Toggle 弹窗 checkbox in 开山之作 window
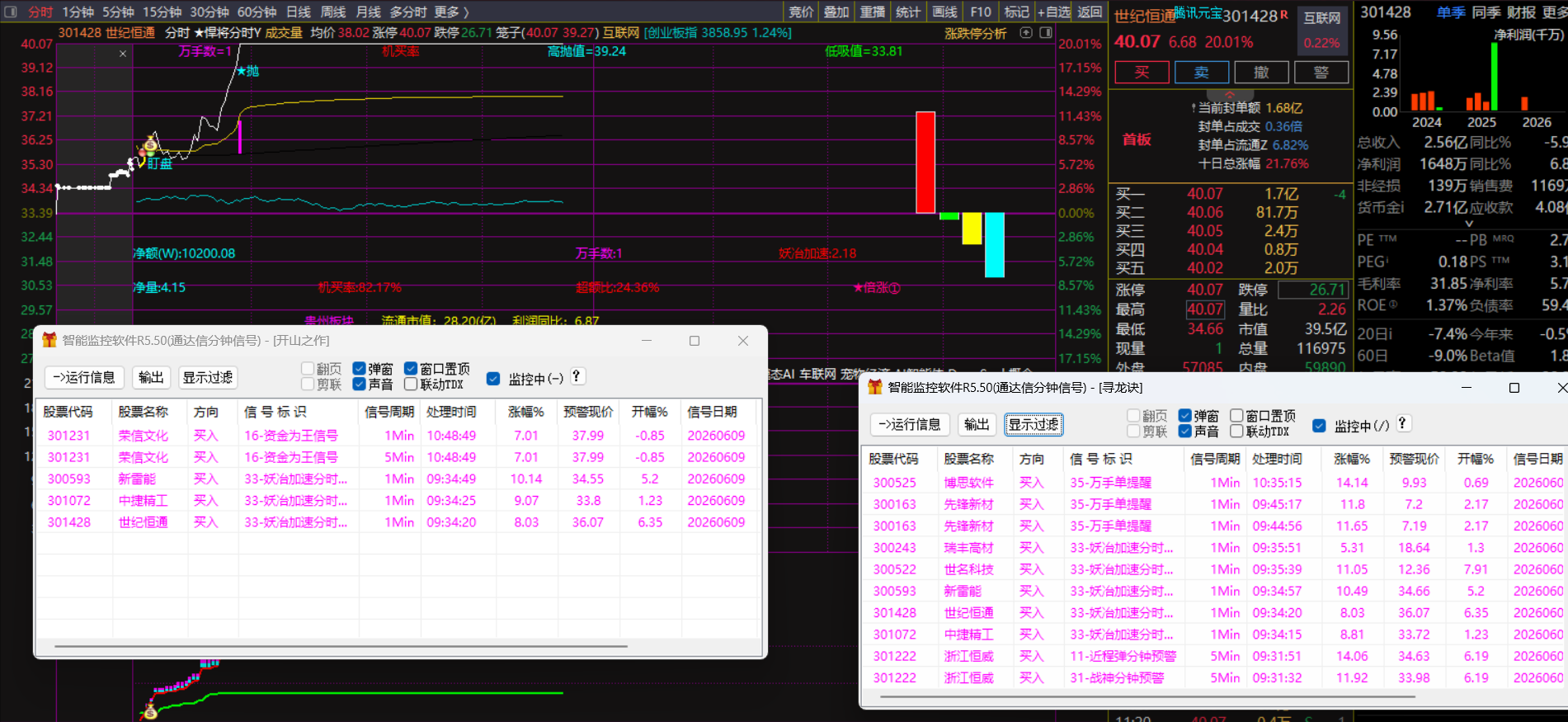This screenshot has height=722, width=1568. coord(359,369)
